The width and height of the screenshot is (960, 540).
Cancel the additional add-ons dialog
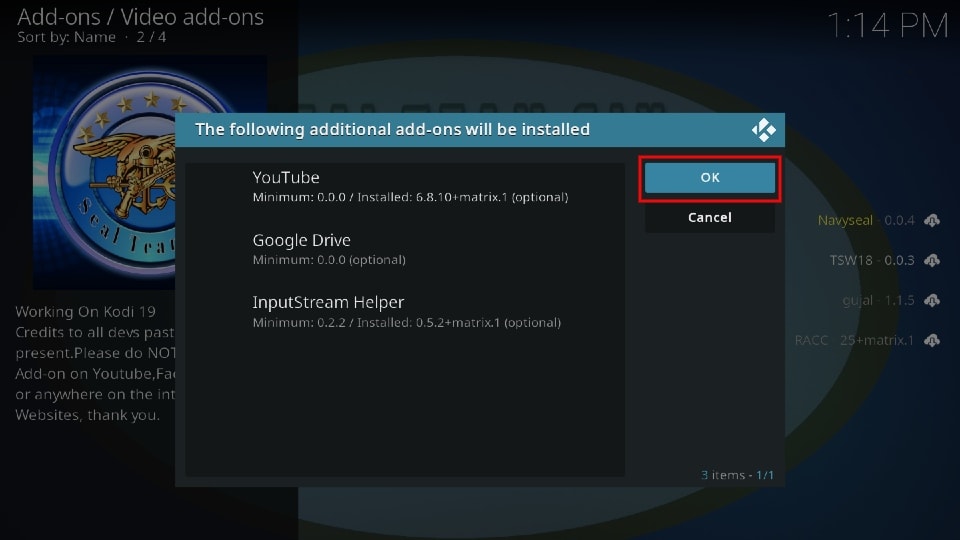pyautogui.click(x=710, y=217)
